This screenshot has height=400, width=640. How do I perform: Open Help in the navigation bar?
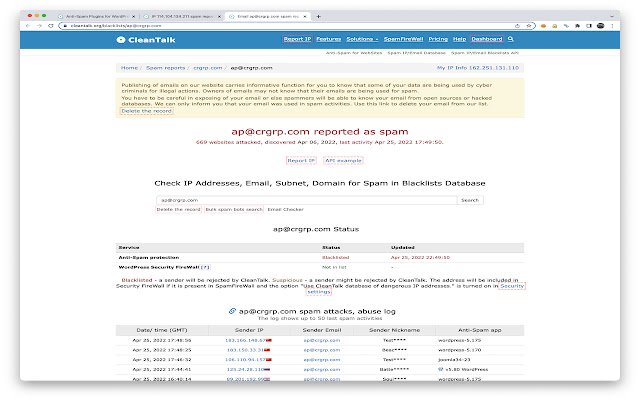(459, 39)
